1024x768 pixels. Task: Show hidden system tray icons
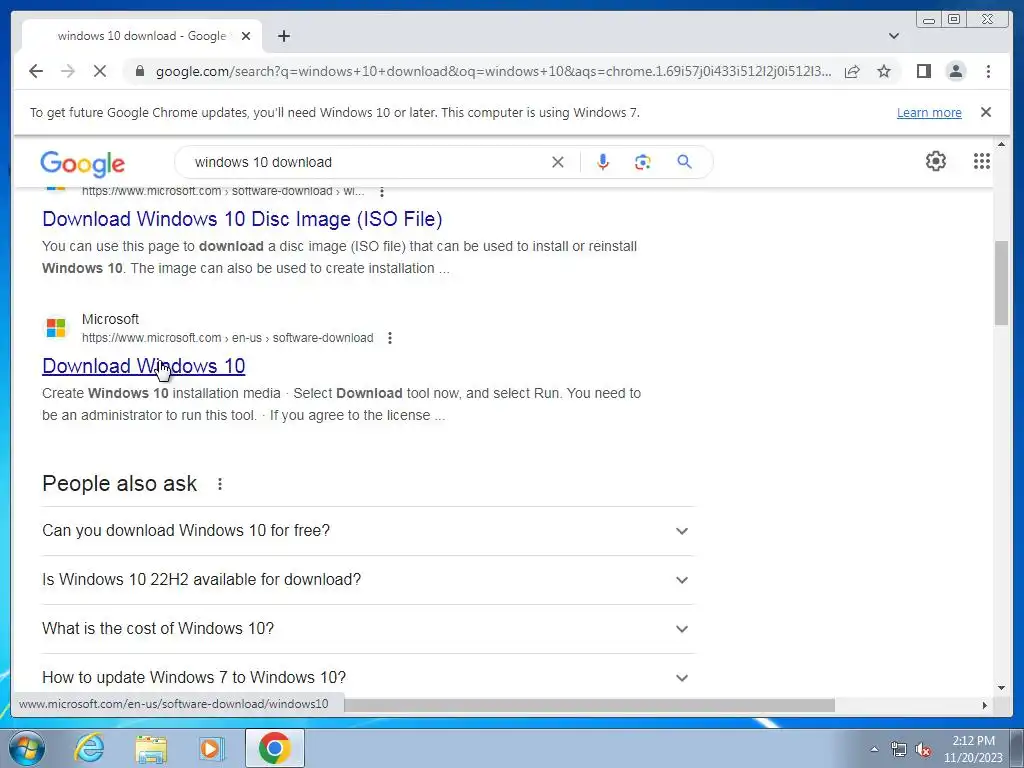tap(874, 749)
